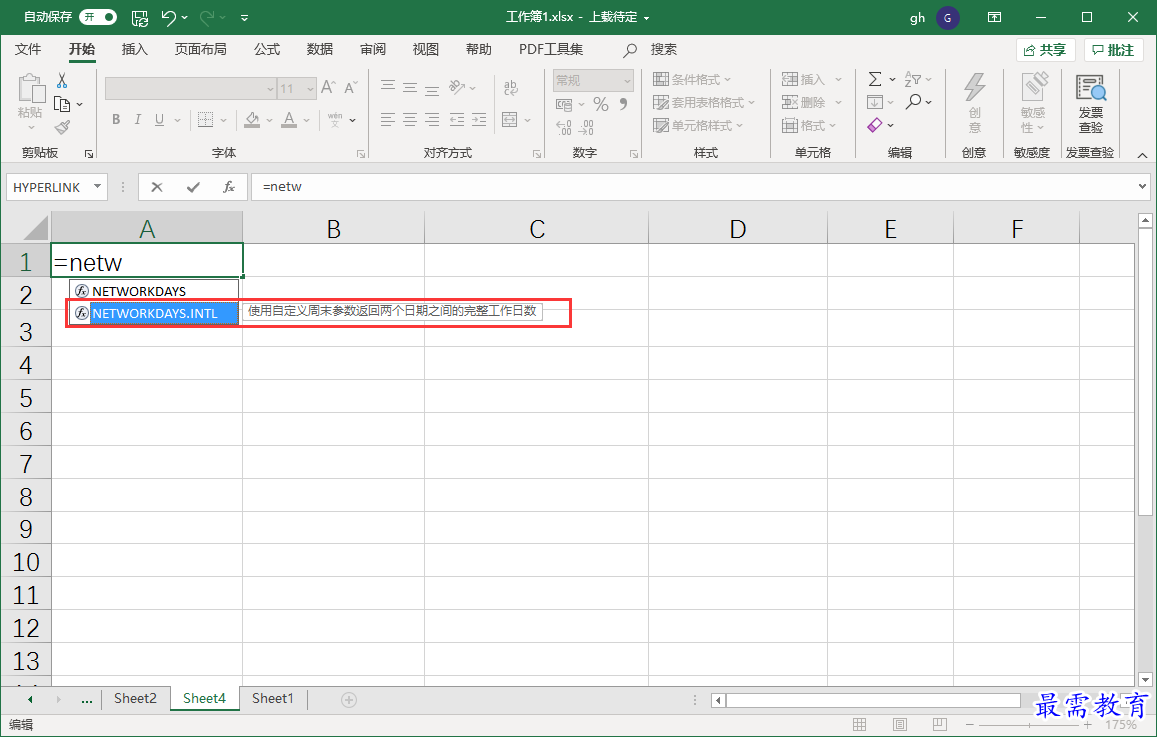Click the Orientation text angle icon
Image resolution: width=1157 pixels, height=737 pixels.
(x=457, y=87)
